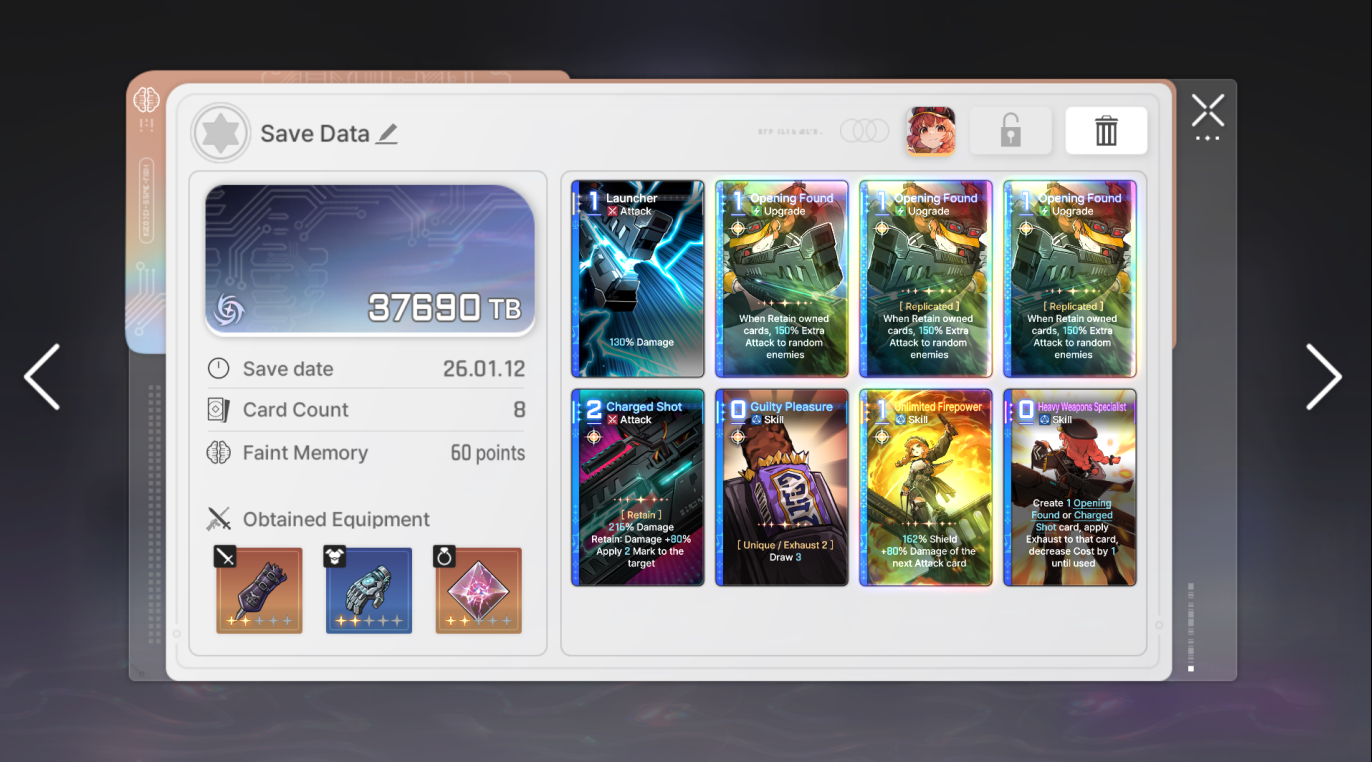Click the save date value 26.01.12
The height and width of the screenshot is (762, 1372).
pos(484,369)
